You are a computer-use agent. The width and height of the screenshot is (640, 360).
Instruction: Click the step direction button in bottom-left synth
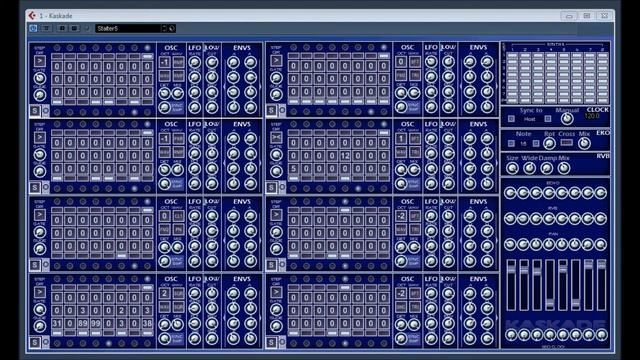[x=40, y=292]
